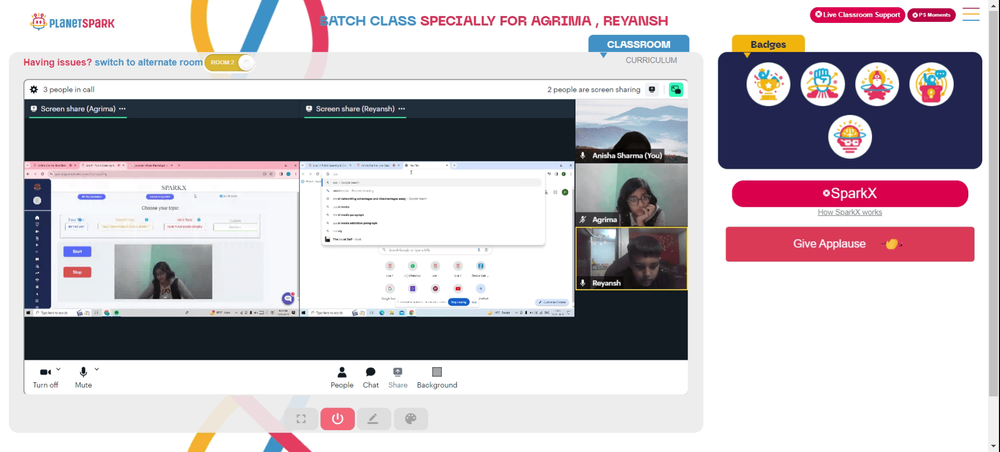Click Stop button in Agrima's shared screen
Screen dimensions: 1000x452
[77, 272]
